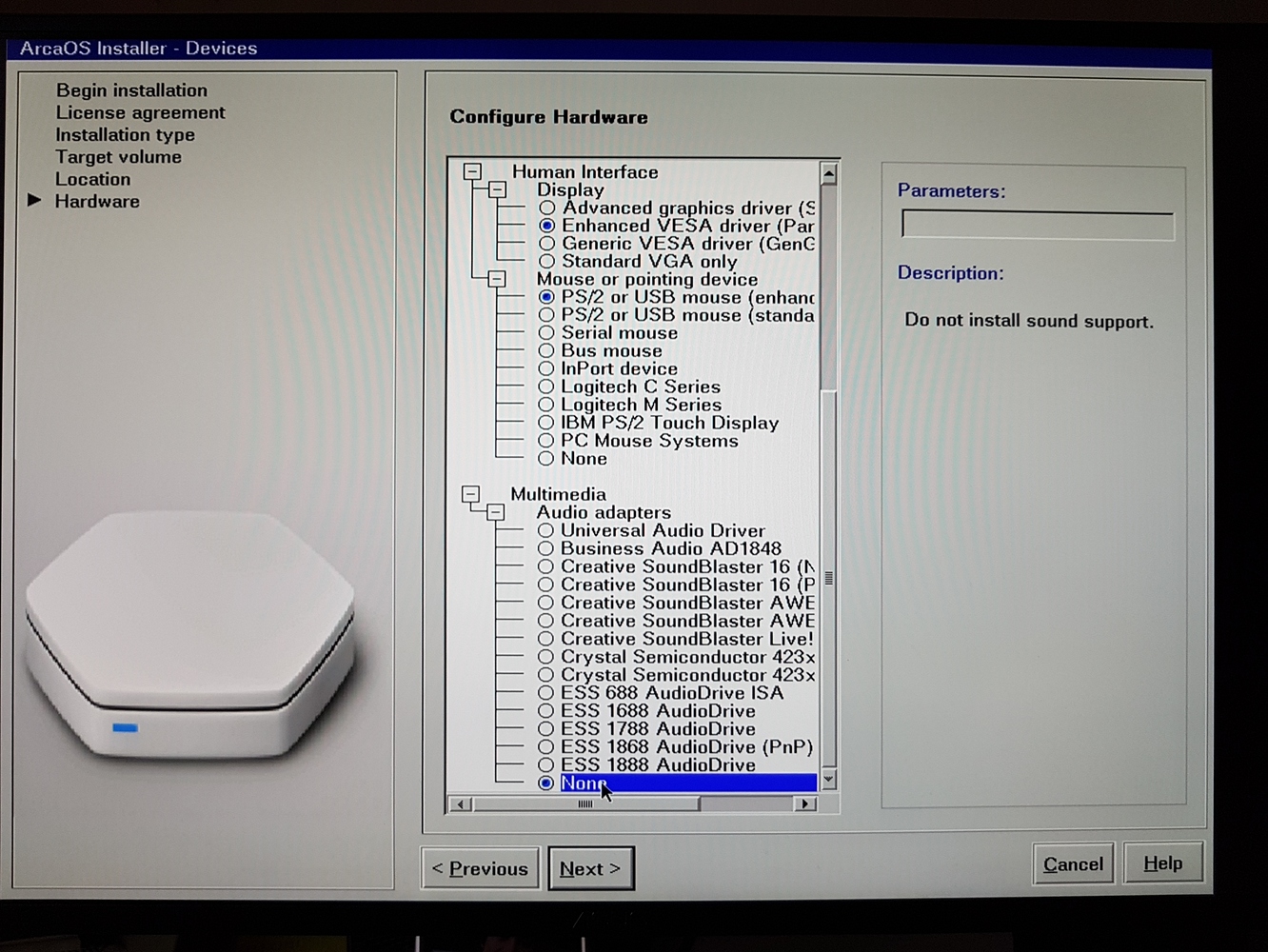Viewport: 1268px width, 952px height.
Task: Select Advanced graphics driver radio button
Action: (x=547, y=208)
